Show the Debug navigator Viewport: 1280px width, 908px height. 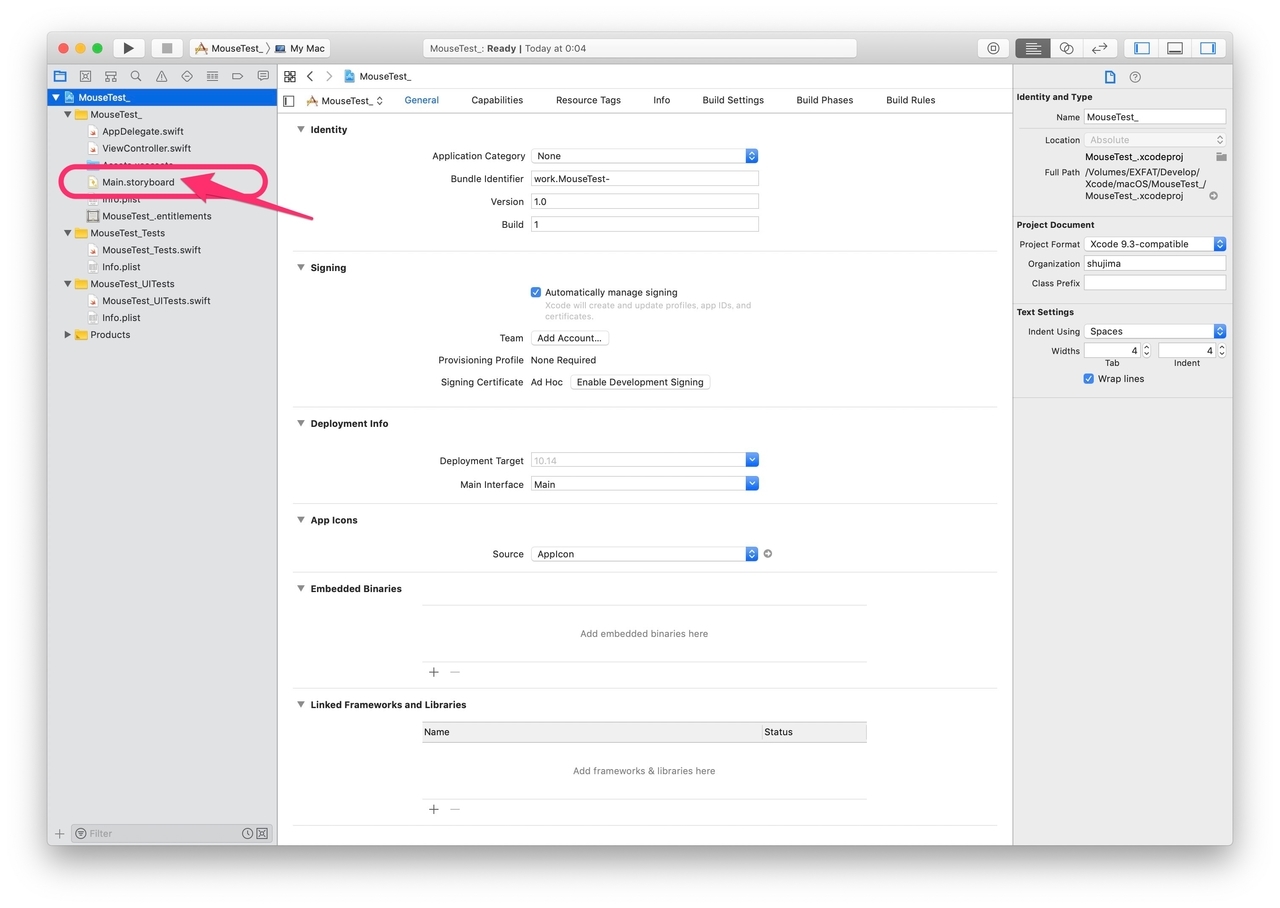(212, 76)
